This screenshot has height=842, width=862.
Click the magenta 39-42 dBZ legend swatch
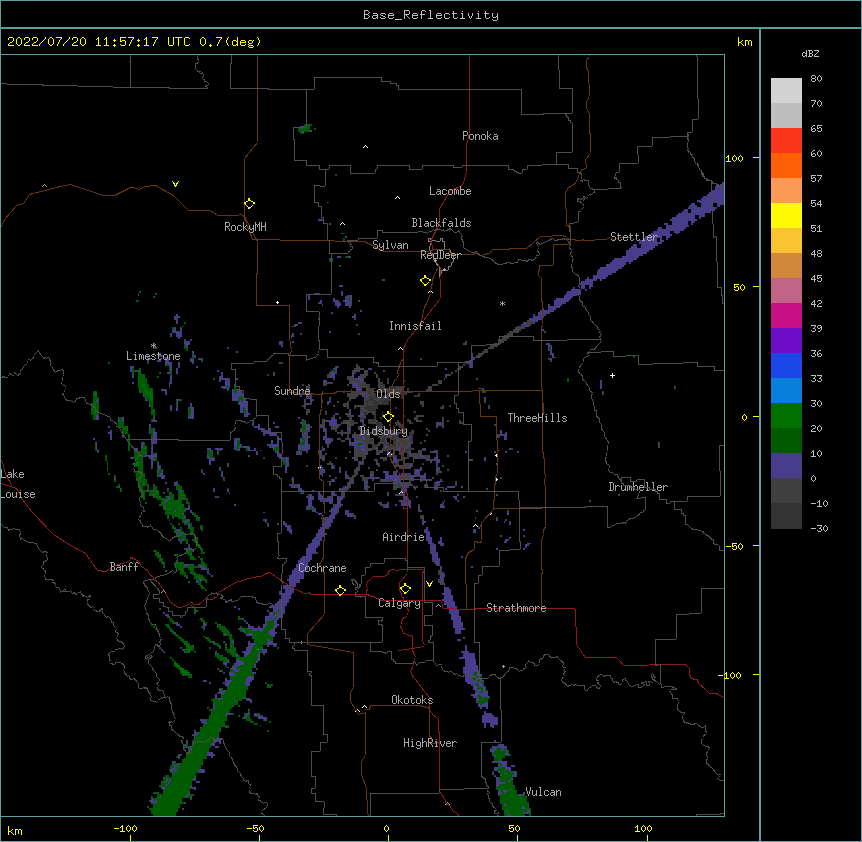pos(786,316)
